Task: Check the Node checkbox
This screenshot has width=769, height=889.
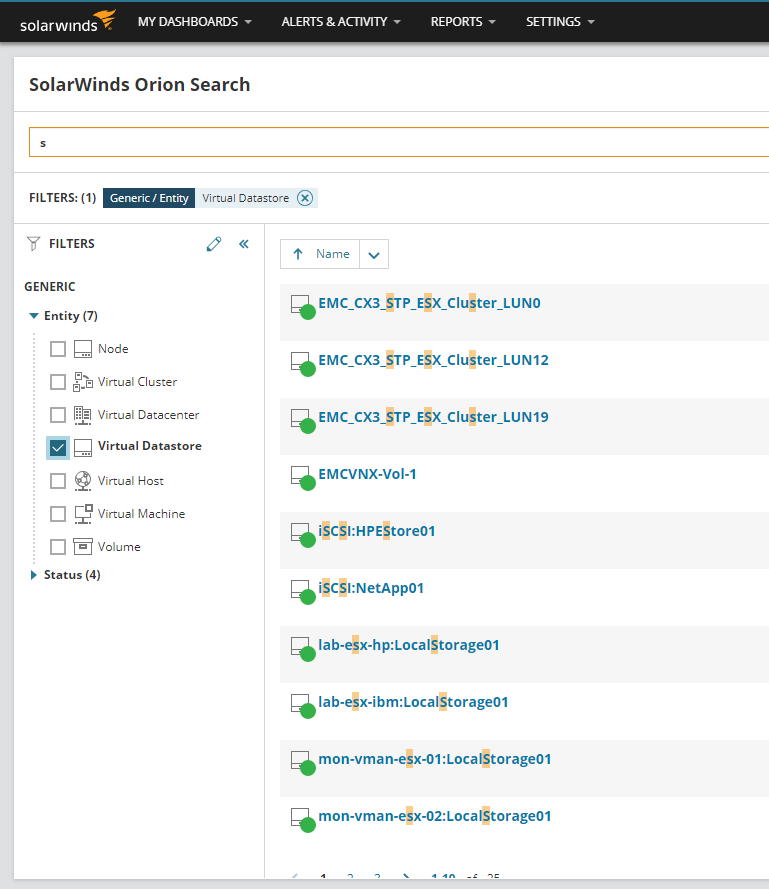Action: [x=58, y=349]
